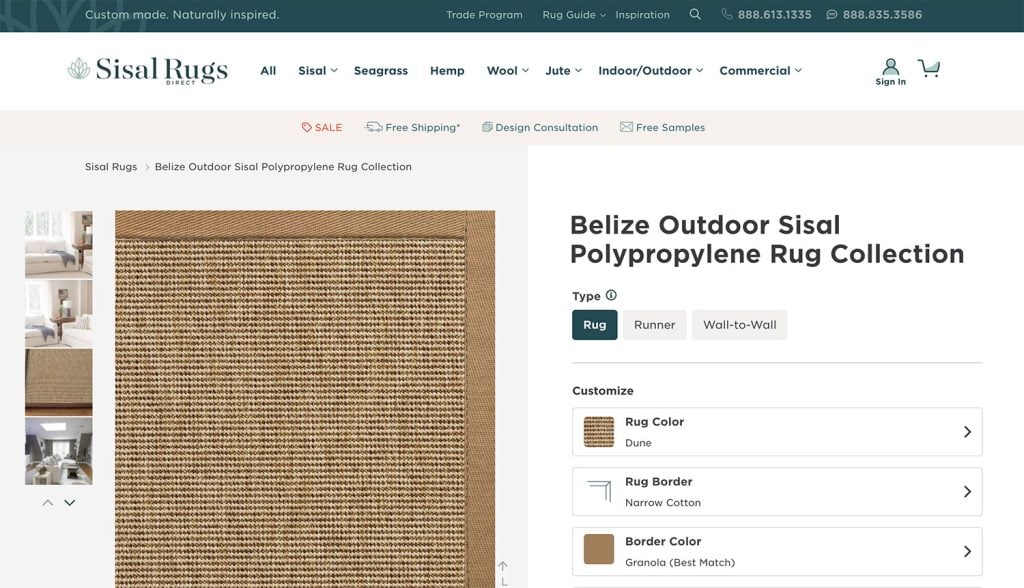Viewport: 1024px width, 588px height.
Task: Open the Design Consultation link
Action: 540,127
